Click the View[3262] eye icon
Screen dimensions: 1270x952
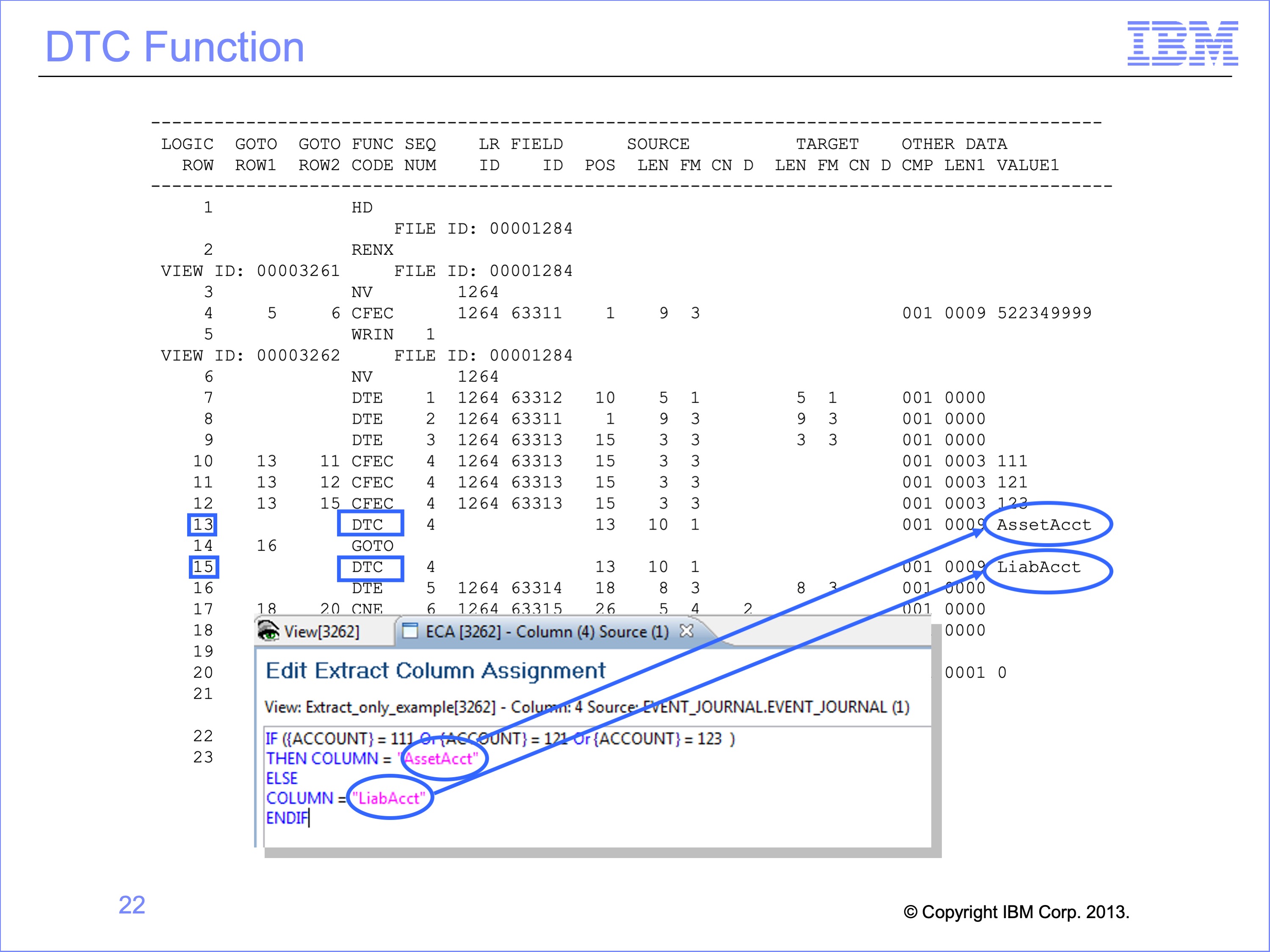(269, 631)
